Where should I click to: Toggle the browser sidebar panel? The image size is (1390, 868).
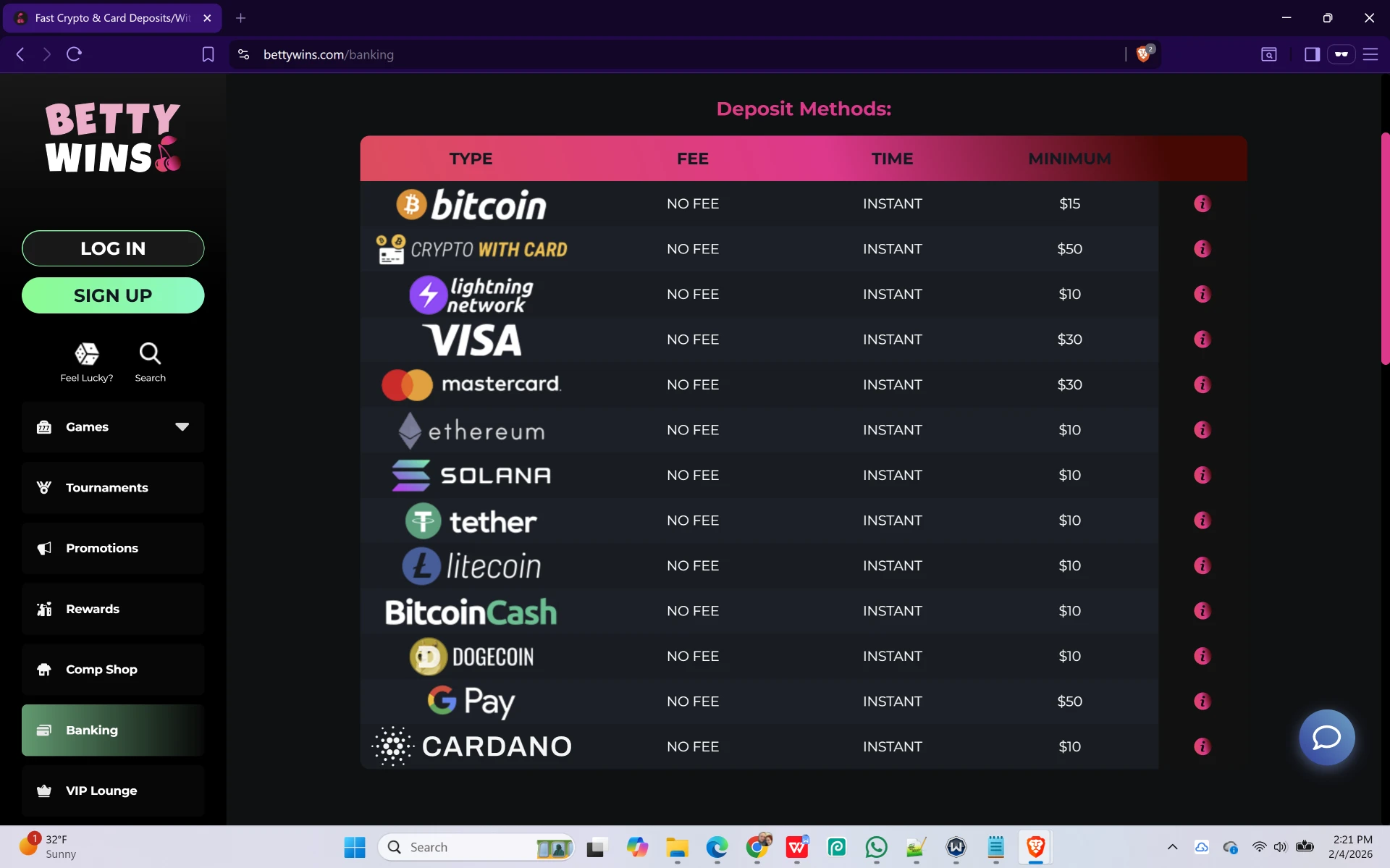(x=1312, y=54)
